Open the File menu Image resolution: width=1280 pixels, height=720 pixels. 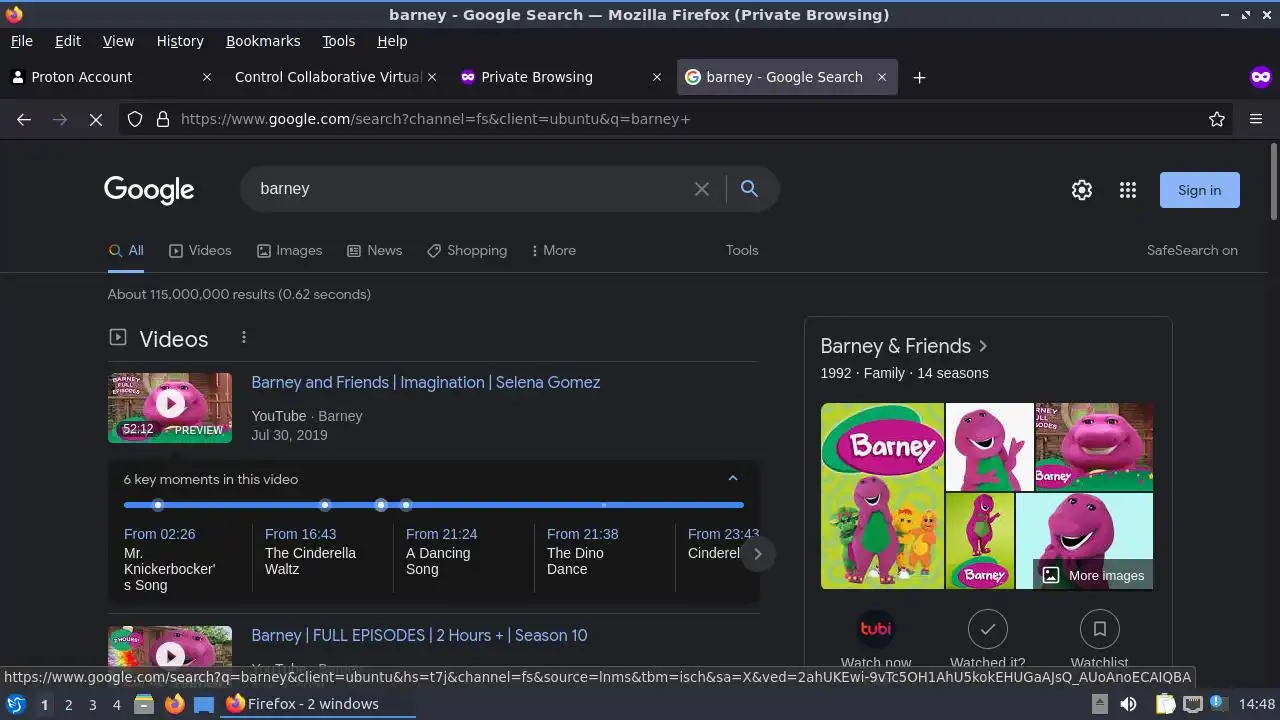(22, 41)
